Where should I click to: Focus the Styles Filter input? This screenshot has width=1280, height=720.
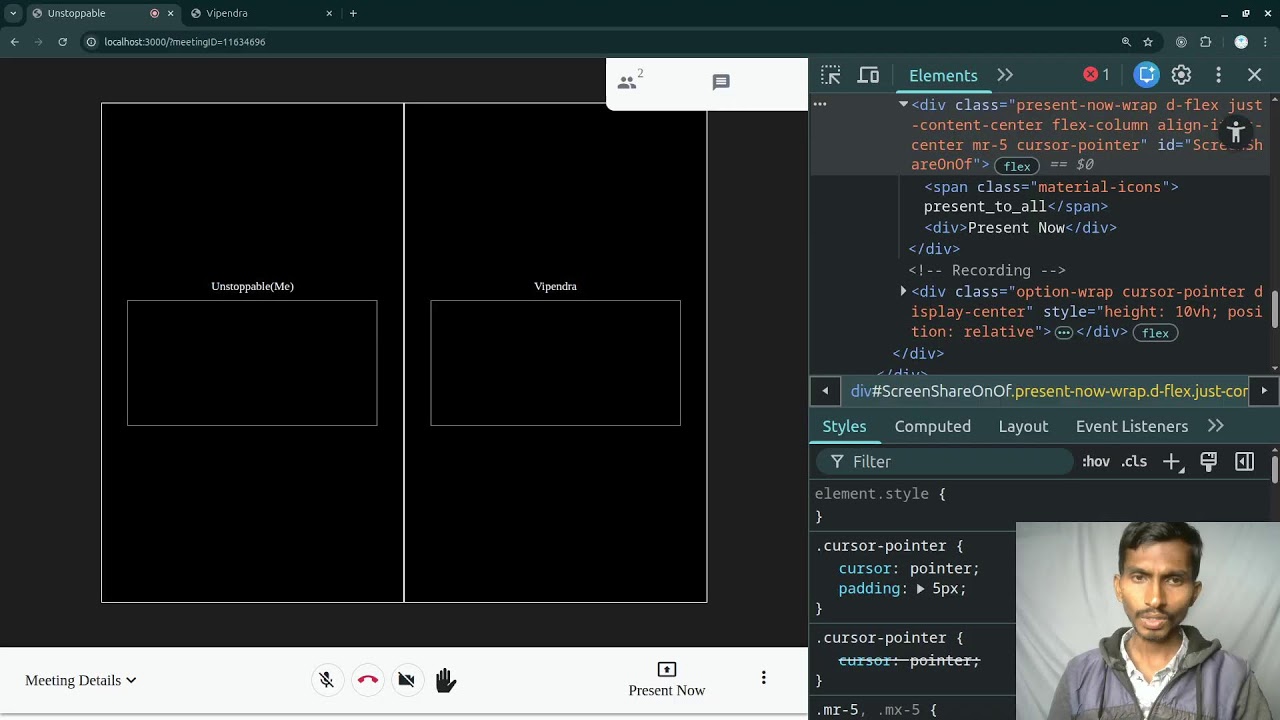[945, 462]
